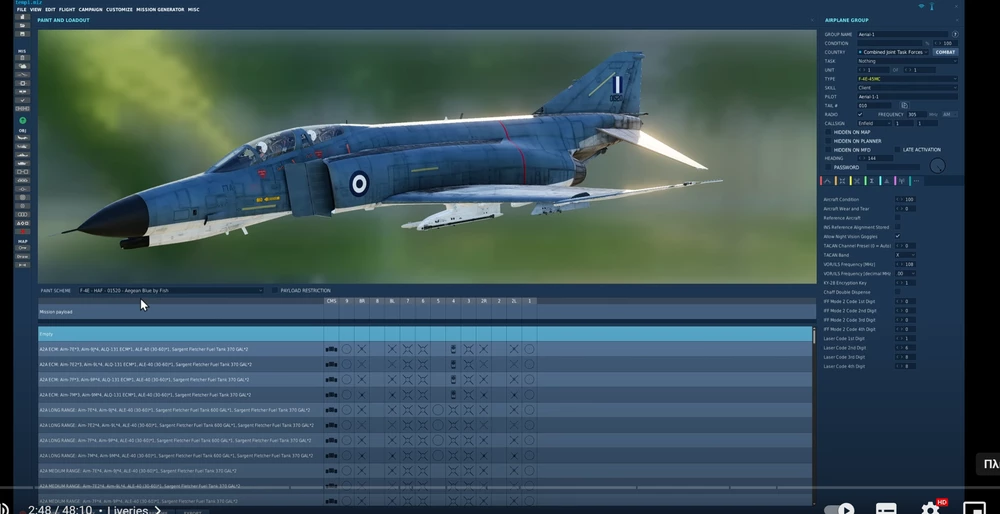Viewport: 1000px width, 514px height.
Task: Select A2A ECM Aim-7E*3, Aim-9J*4 payload row
Action: (425, 349)
